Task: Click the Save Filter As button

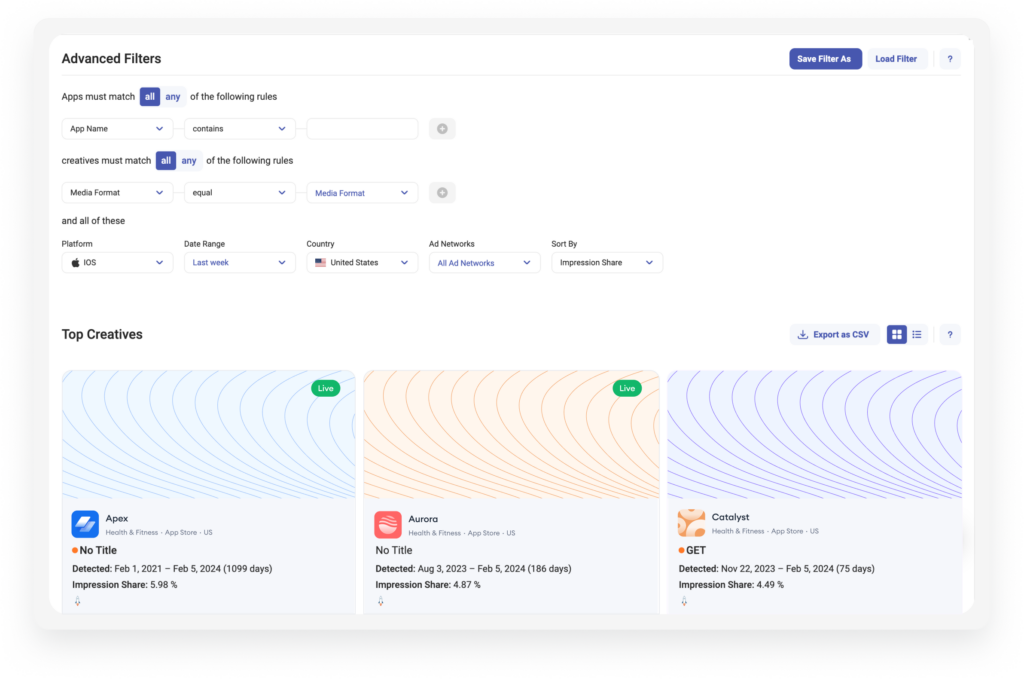Action: point(825,59)
